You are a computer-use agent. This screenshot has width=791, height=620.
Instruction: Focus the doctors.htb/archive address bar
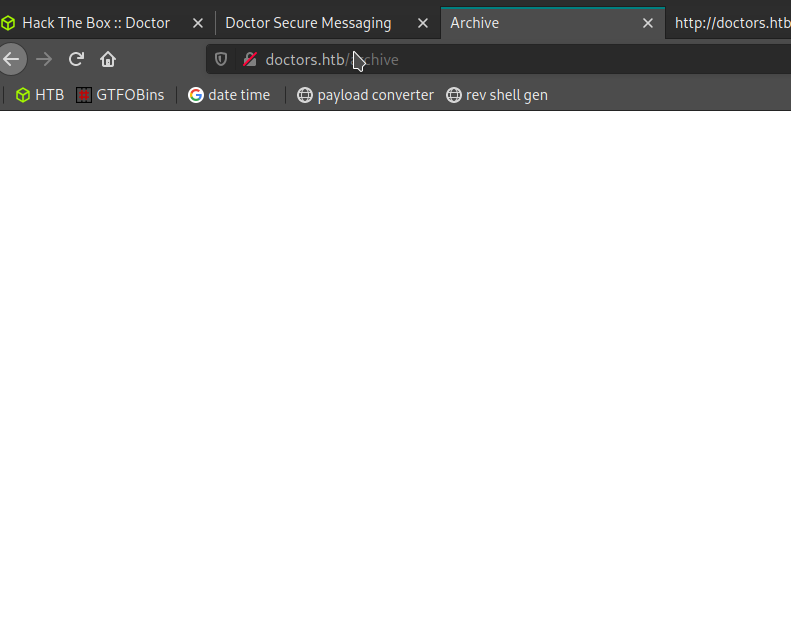tap(498, 60)
